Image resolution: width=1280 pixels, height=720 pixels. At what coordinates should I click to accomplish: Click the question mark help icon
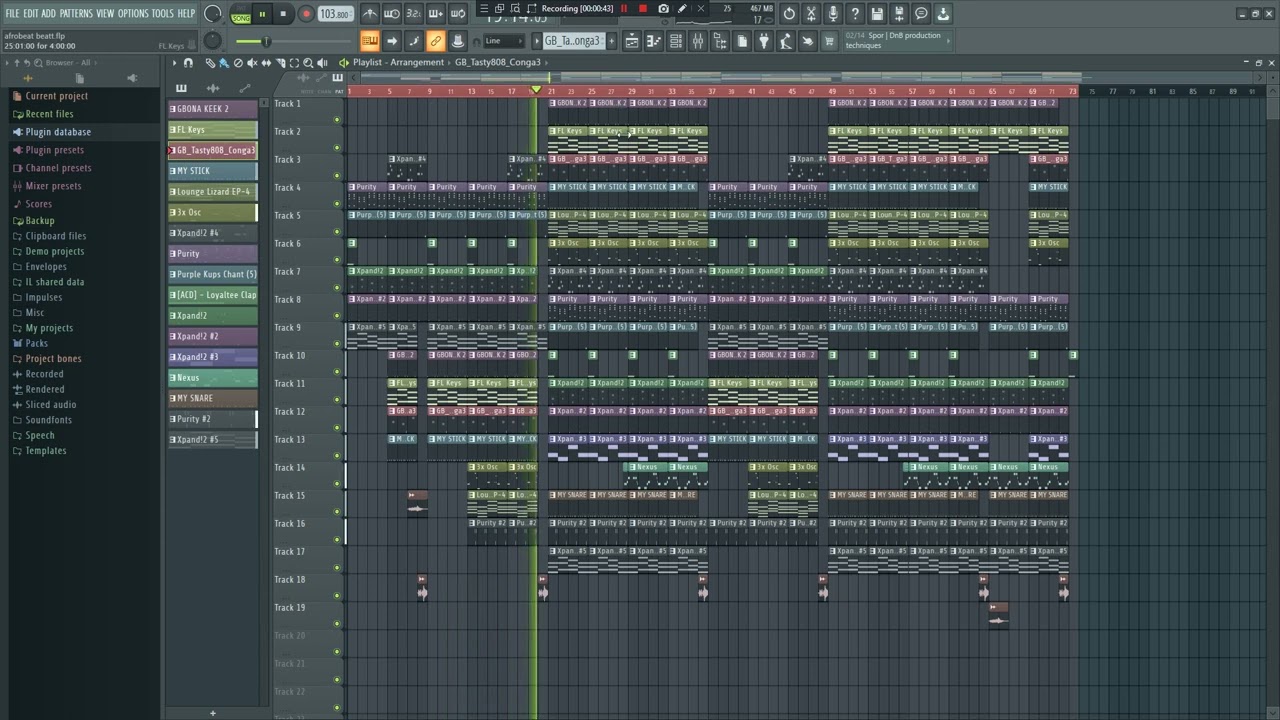coord(855,14)
